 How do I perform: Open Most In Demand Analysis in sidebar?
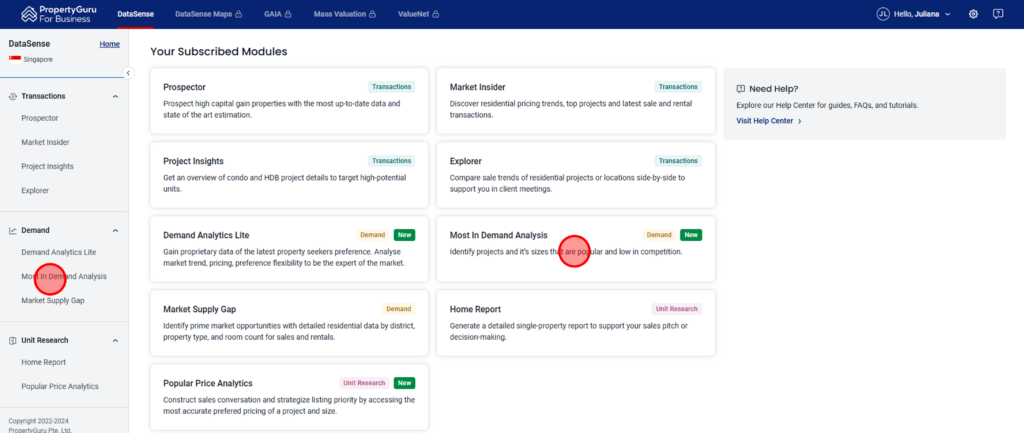[x=63, y=276]
